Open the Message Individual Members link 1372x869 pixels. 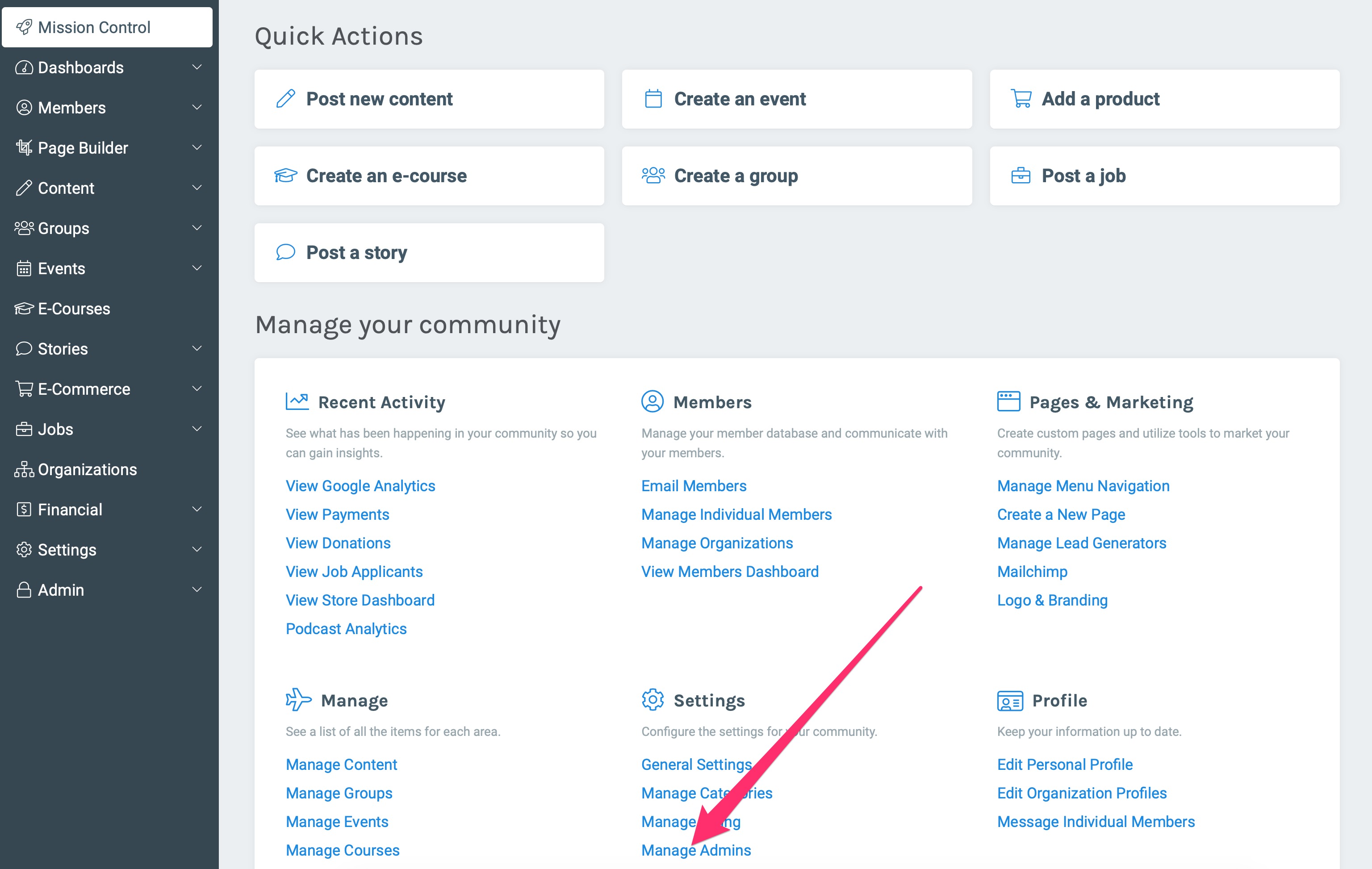[x=1096, y=821]
